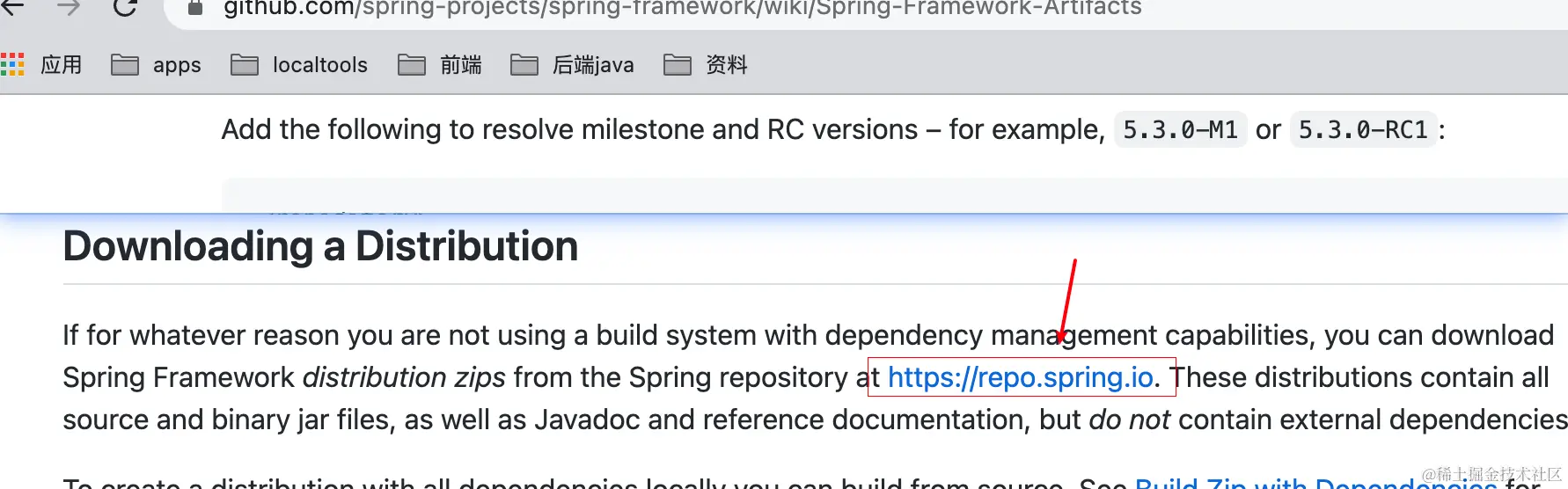The width and height of the screenshot is (1568, 489).
Task: Click the localtools bookmark folder icon
Action: click(x=245, y=64)
